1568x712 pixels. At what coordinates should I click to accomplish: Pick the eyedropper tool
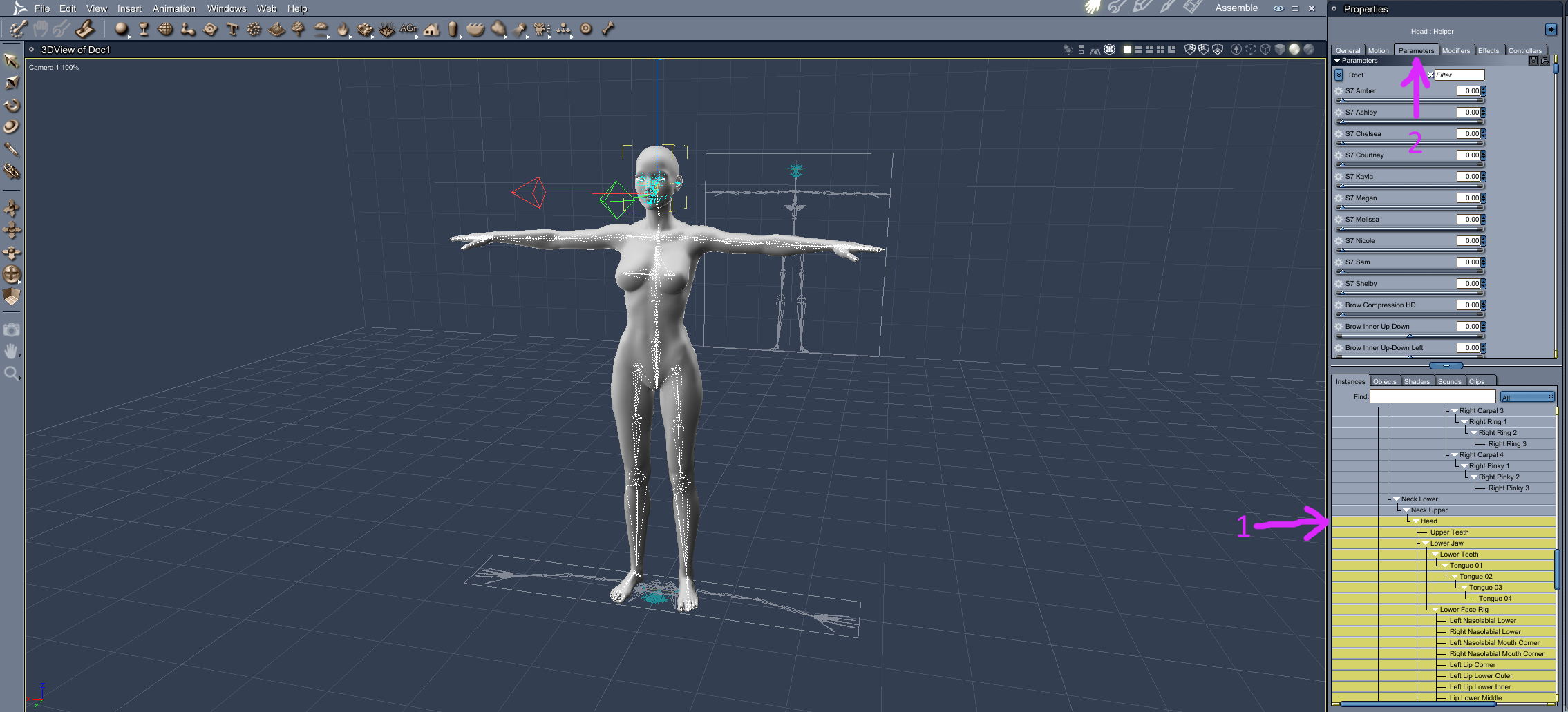coord(11,149)
